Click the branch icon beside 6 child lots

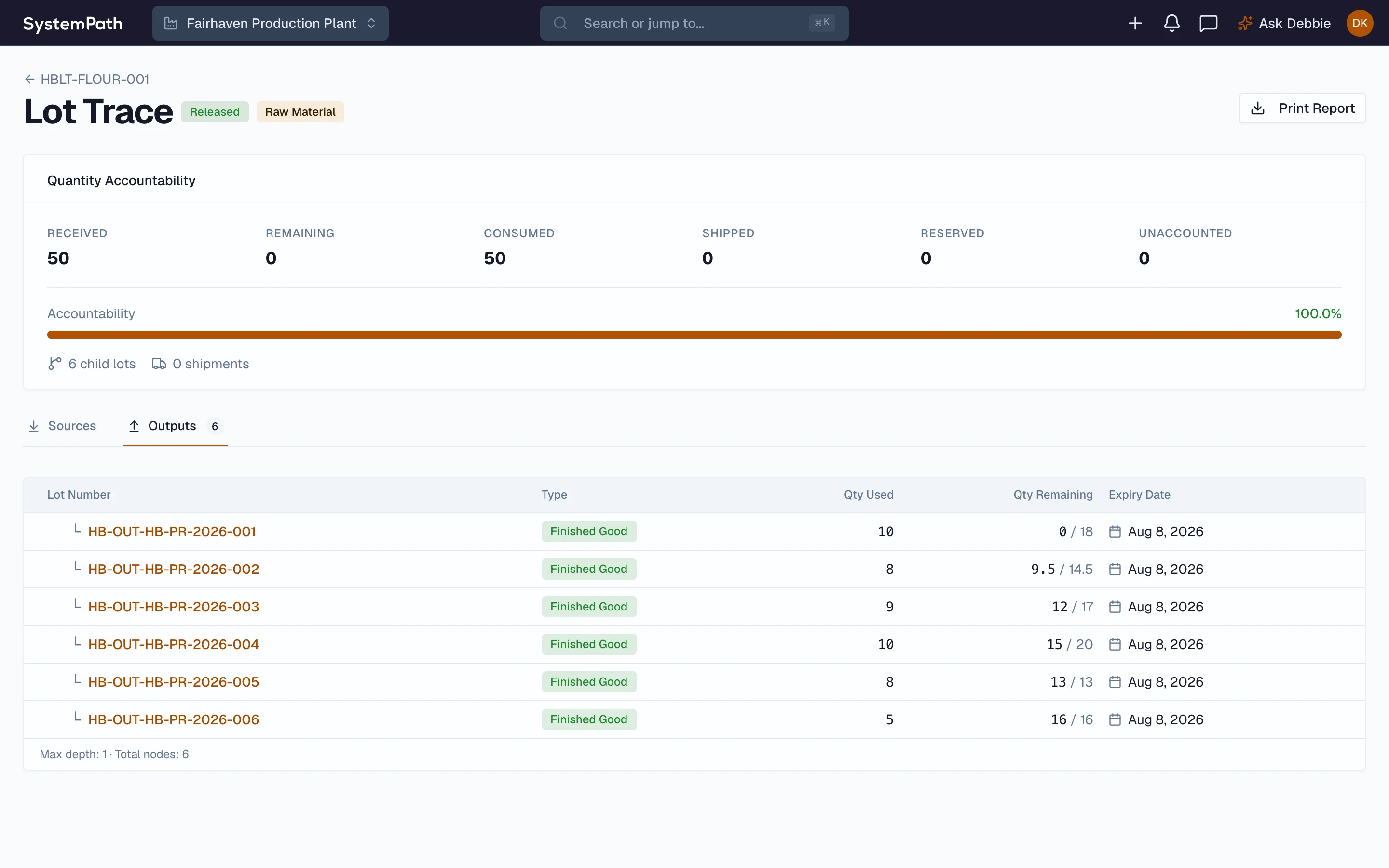(x=54, y=364)
